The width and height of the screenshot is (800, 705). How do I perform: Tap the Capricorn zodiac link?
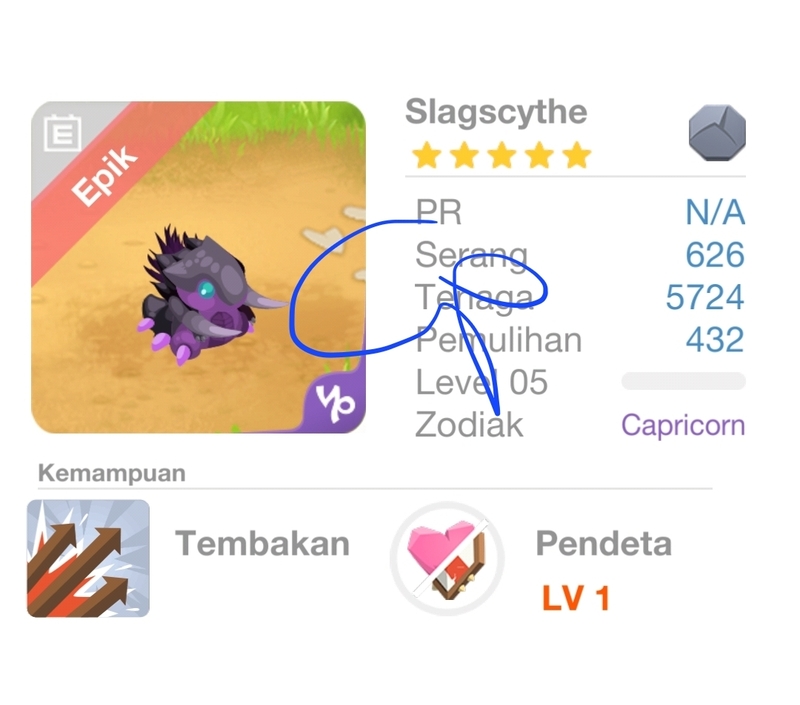pos(683,426)
